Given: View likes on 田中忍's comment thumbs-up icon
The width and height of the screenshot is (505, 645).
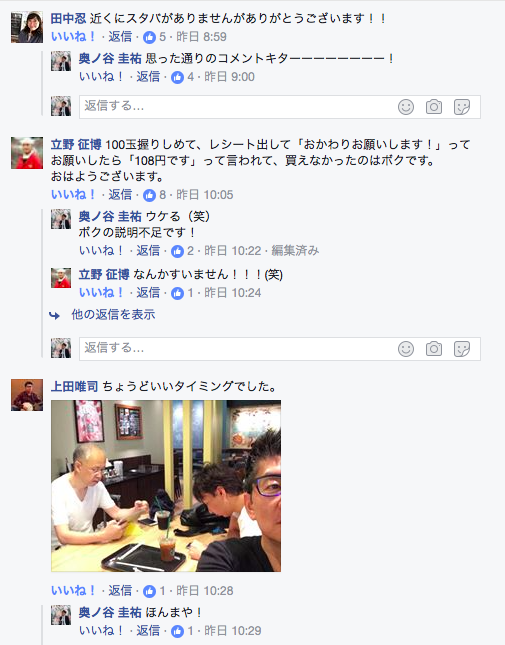Looking at the screenshot, I should click(149, 37).
